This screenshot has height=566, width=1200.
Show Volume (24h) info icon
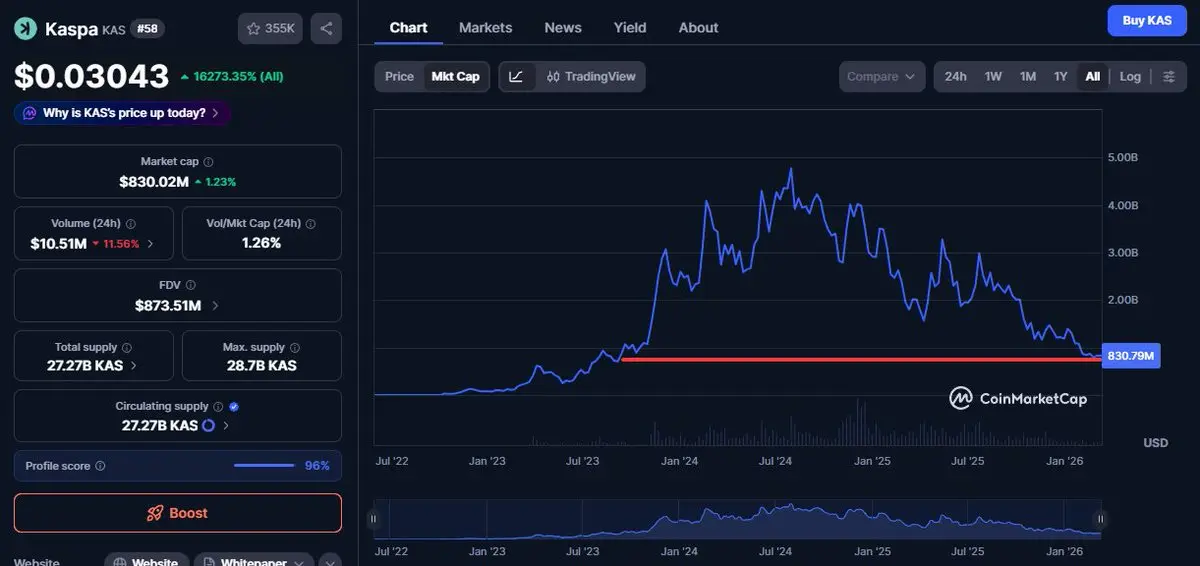coord(131,224)
